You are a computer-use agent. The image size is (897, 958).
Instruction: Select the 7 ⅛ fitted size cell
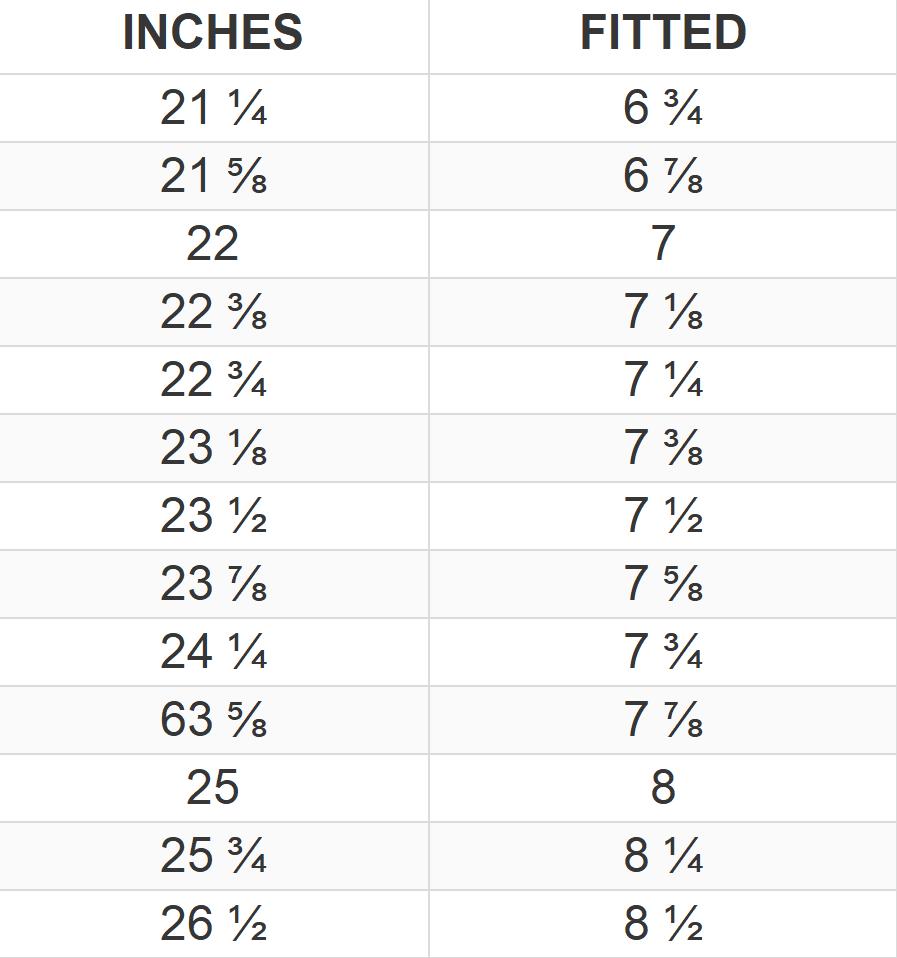[663, 312]
